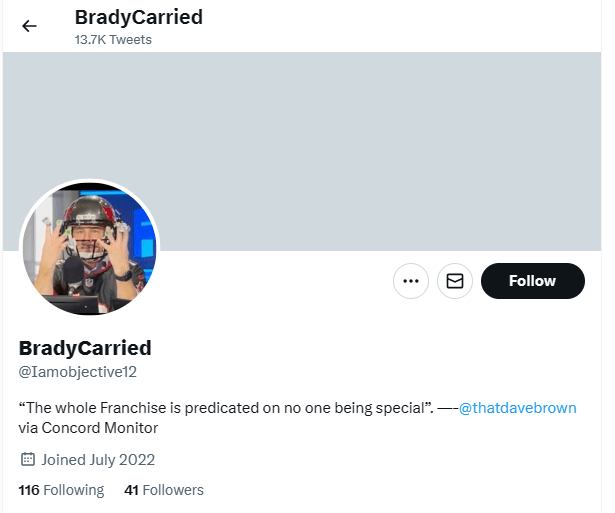Image resolution: width=615 pixels, height=513 pixels.
Task: Click the BradyCarried title in top header
Action: tap(138, 18)
